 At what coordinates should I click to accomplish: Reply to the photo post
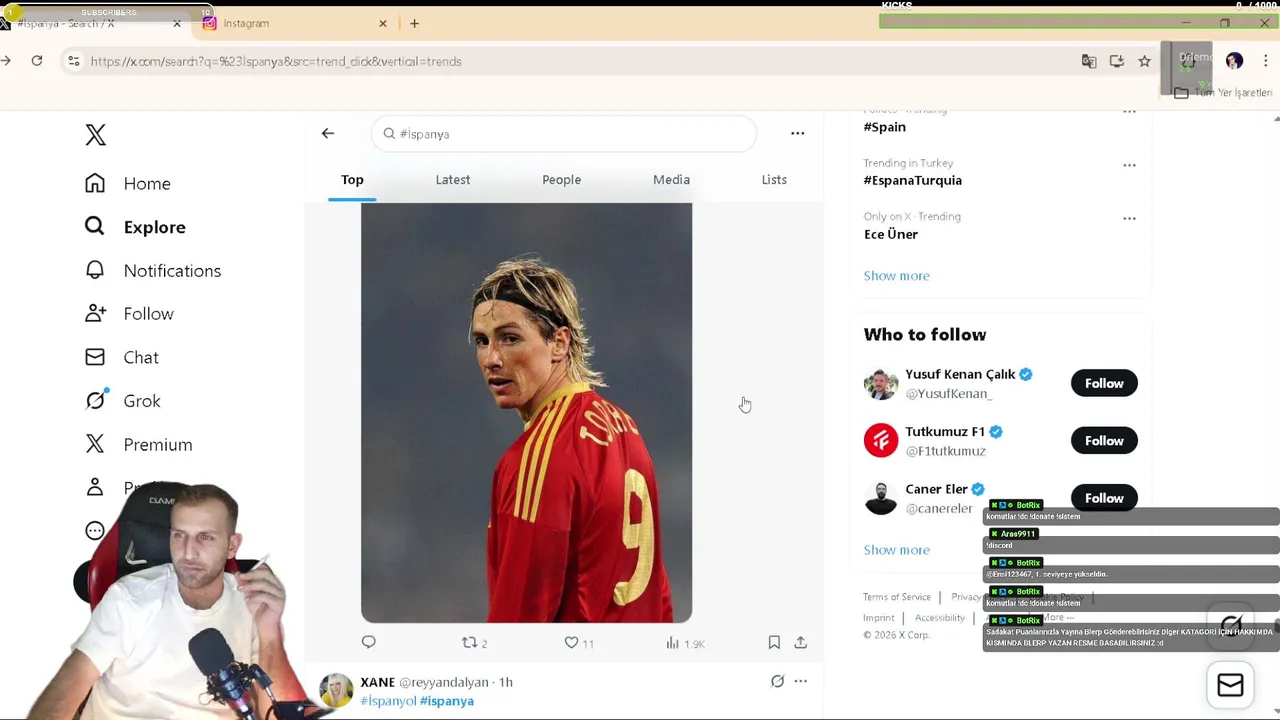[x=369, y=642]
